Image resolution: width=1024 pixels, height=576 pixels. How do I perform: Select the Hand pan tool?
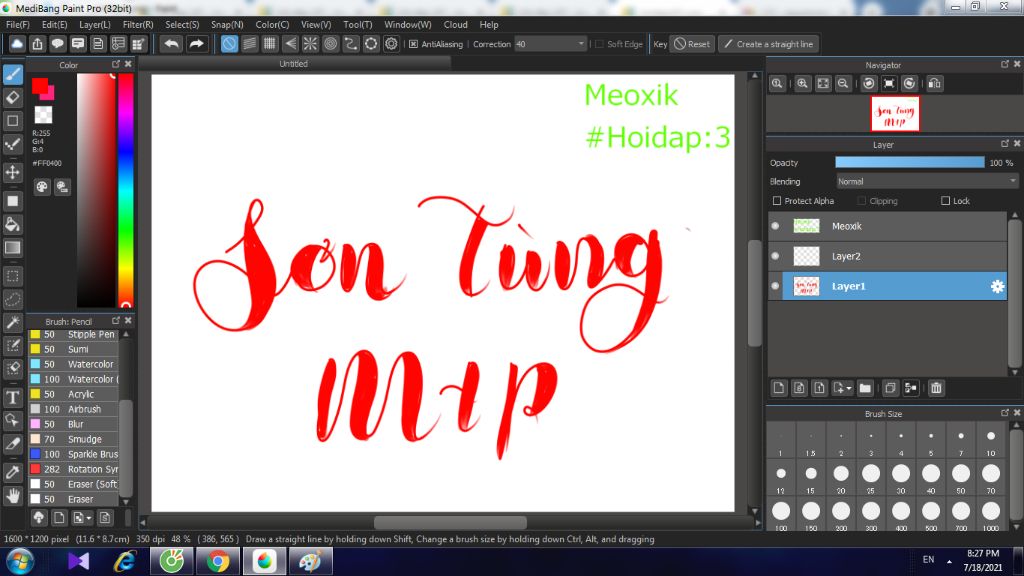[x=12, y=496]
